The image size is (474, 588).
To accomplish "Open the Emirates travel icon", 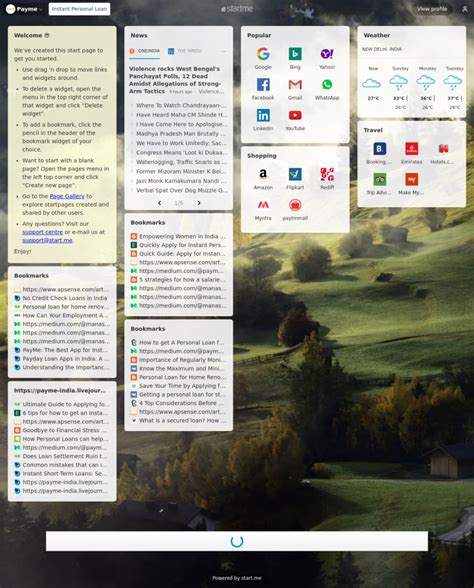I will point(412,149).
